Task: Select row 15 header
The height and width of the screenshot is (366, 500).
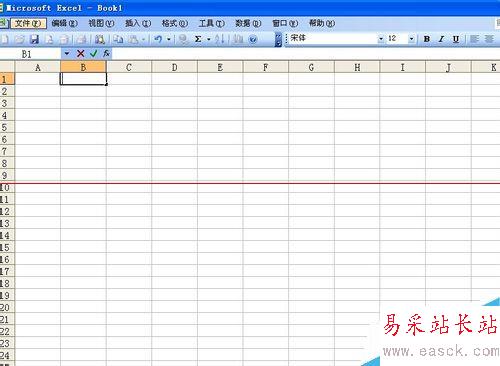Action: (x=7, y=247)
